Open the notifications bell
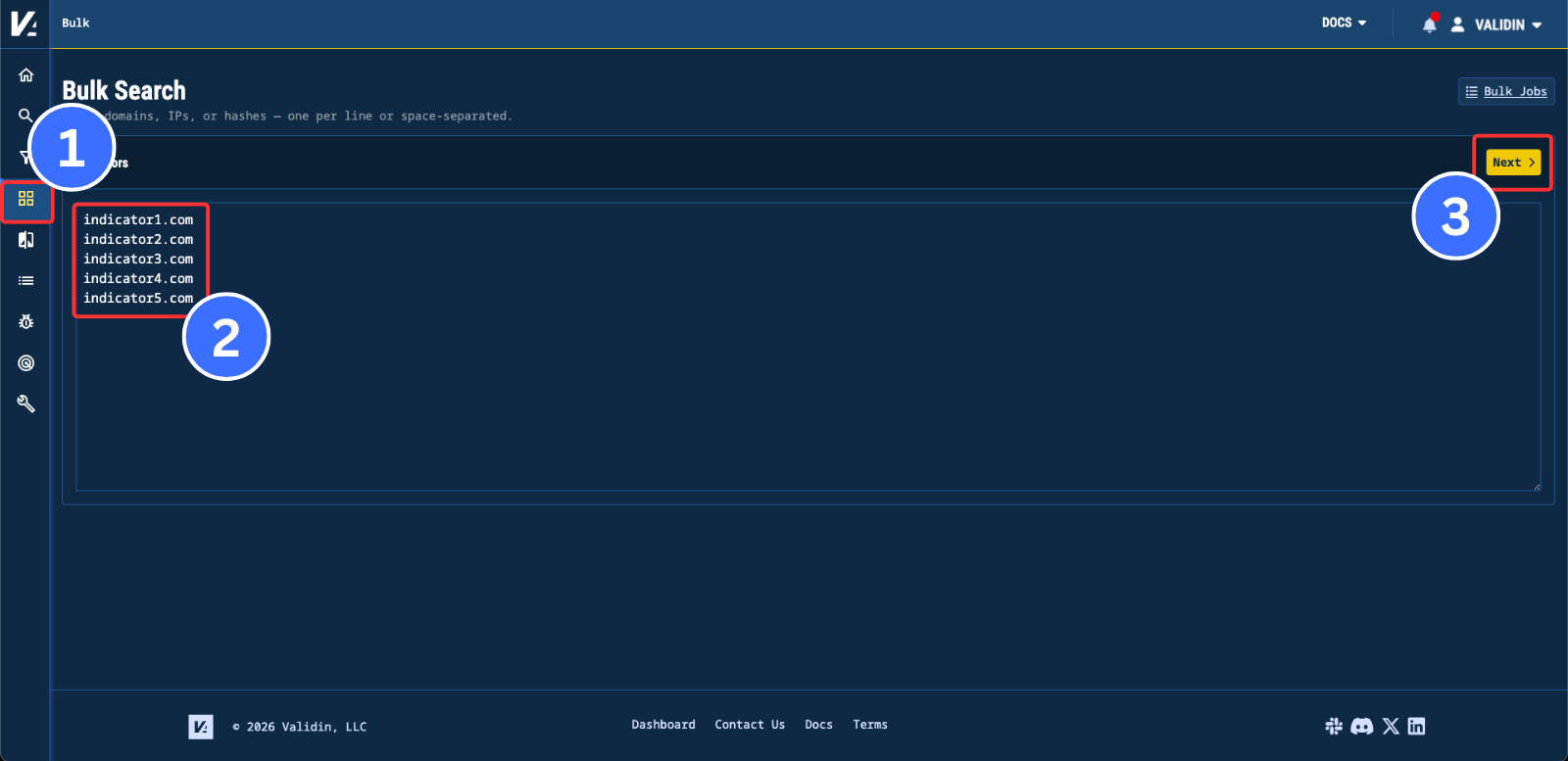This screenshot has width=1568, height=761. 1430,24
